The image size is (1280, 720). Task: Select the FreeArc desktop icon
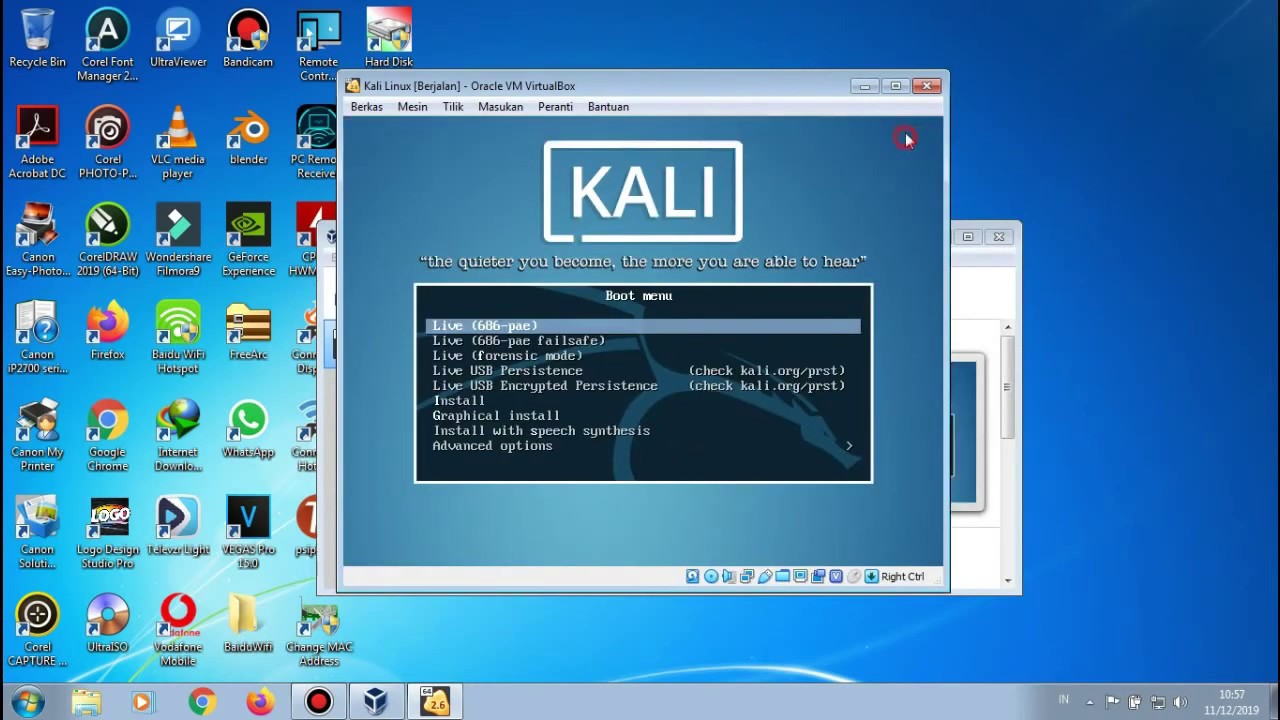[x=248, y=330]
